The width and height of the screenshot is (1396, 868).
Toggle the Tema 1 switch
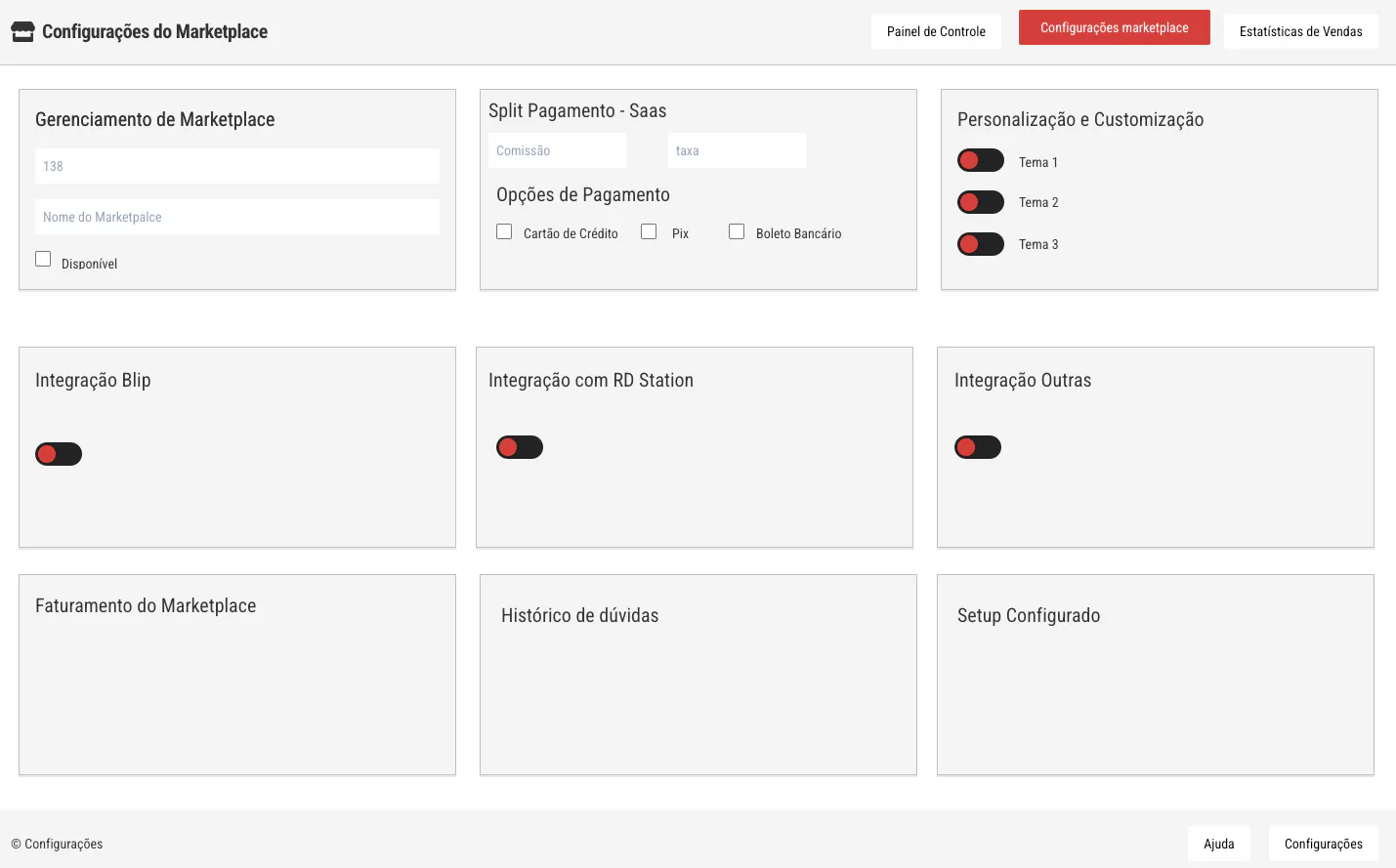pyautogui.click(x=981, y=160)
